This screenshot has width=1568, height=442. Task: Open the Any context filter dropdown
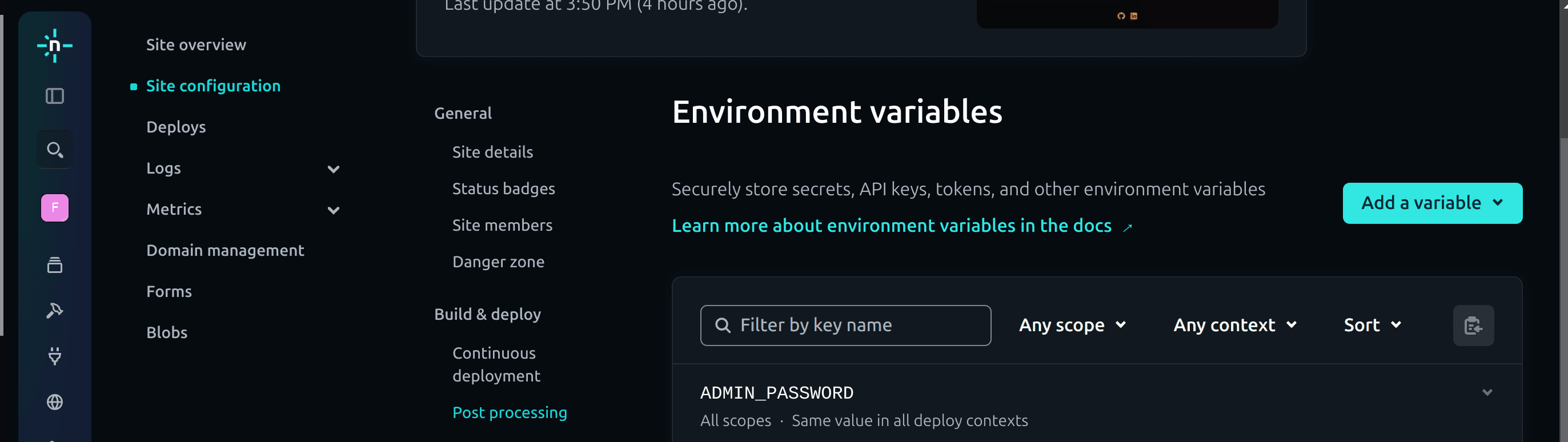(1235, 325)
